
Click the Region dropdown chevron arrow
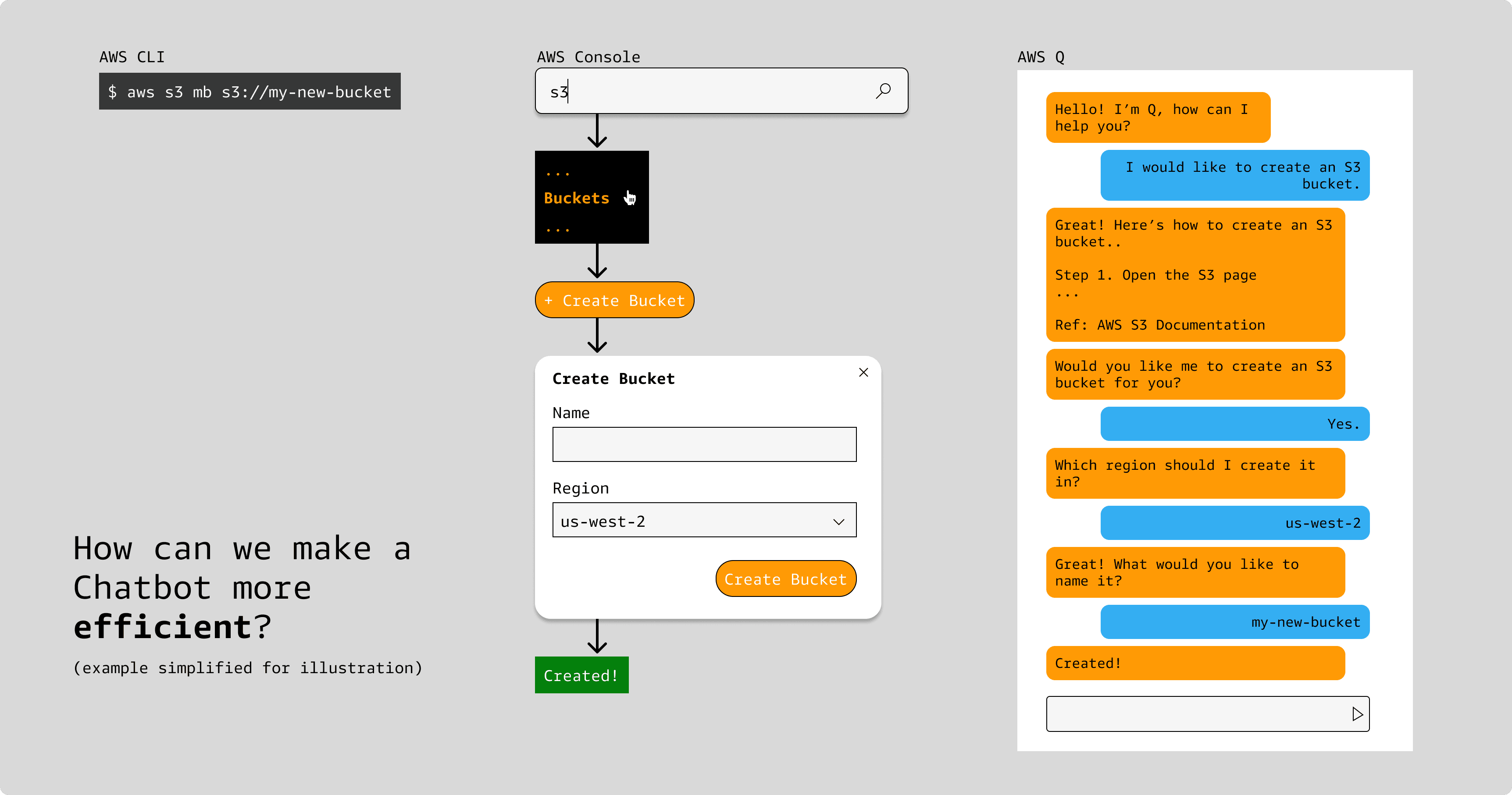(839, 522)
